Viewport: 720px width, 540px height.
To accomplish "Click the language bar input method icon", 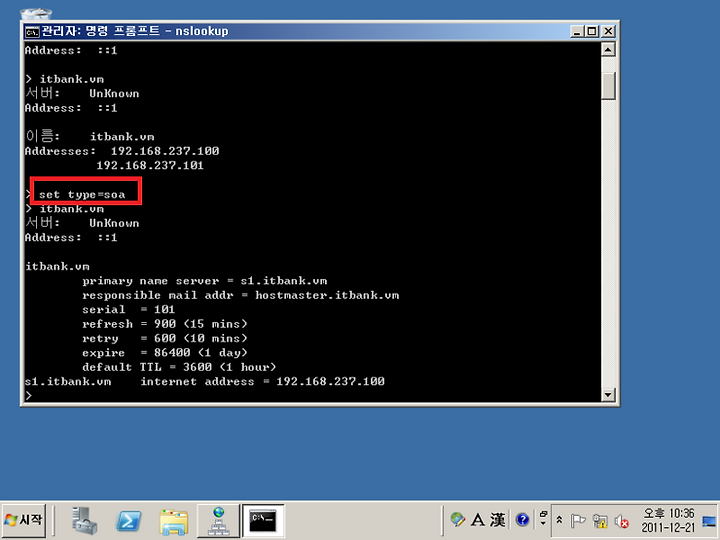I will click(x=457, y=520).
